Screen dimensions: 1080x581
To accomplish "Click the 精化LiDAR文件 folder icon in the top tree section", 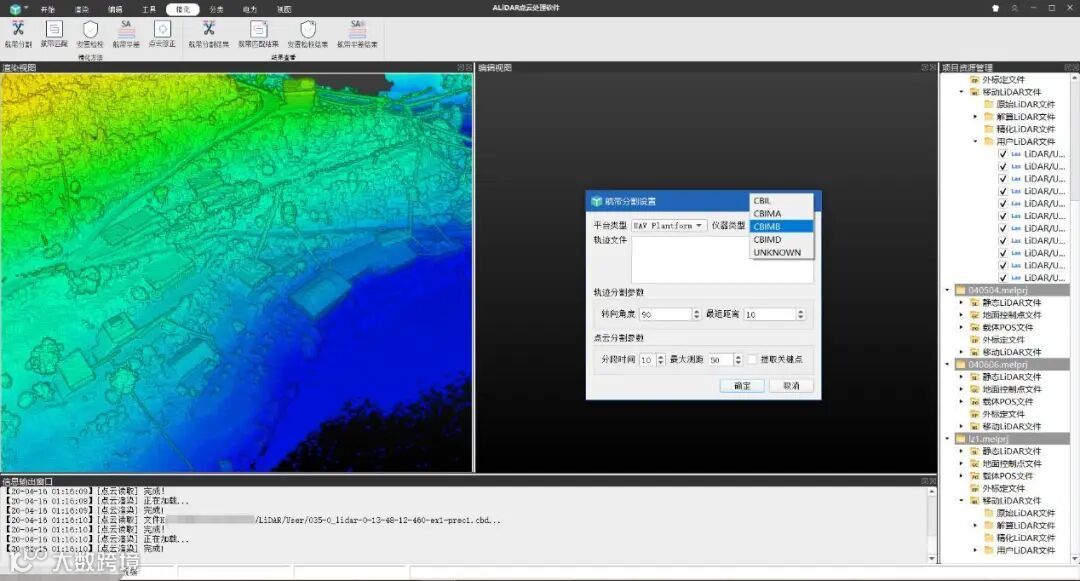I will [x=988, y=129].
